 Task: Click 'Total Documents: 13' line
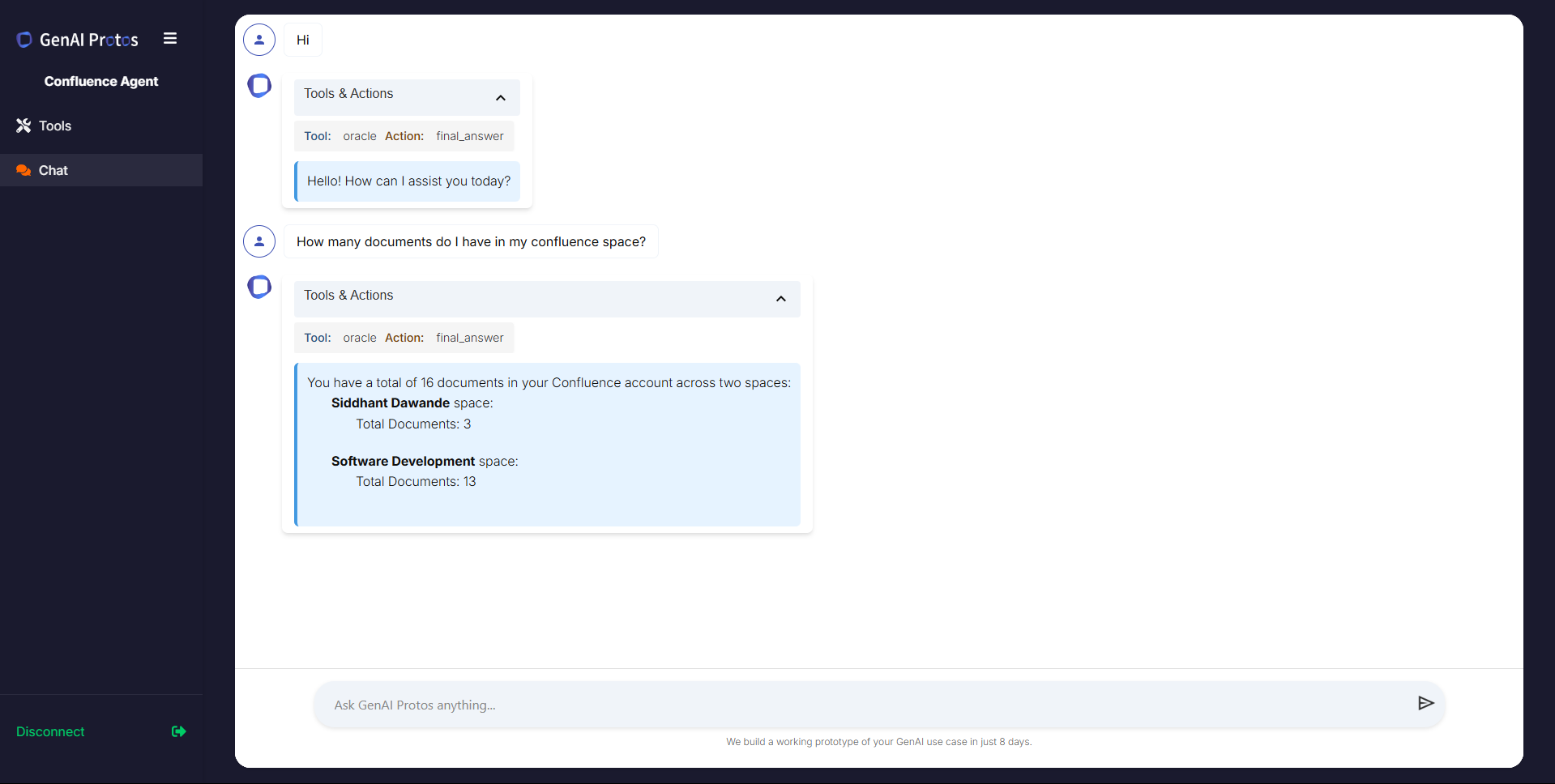point(416,481)
